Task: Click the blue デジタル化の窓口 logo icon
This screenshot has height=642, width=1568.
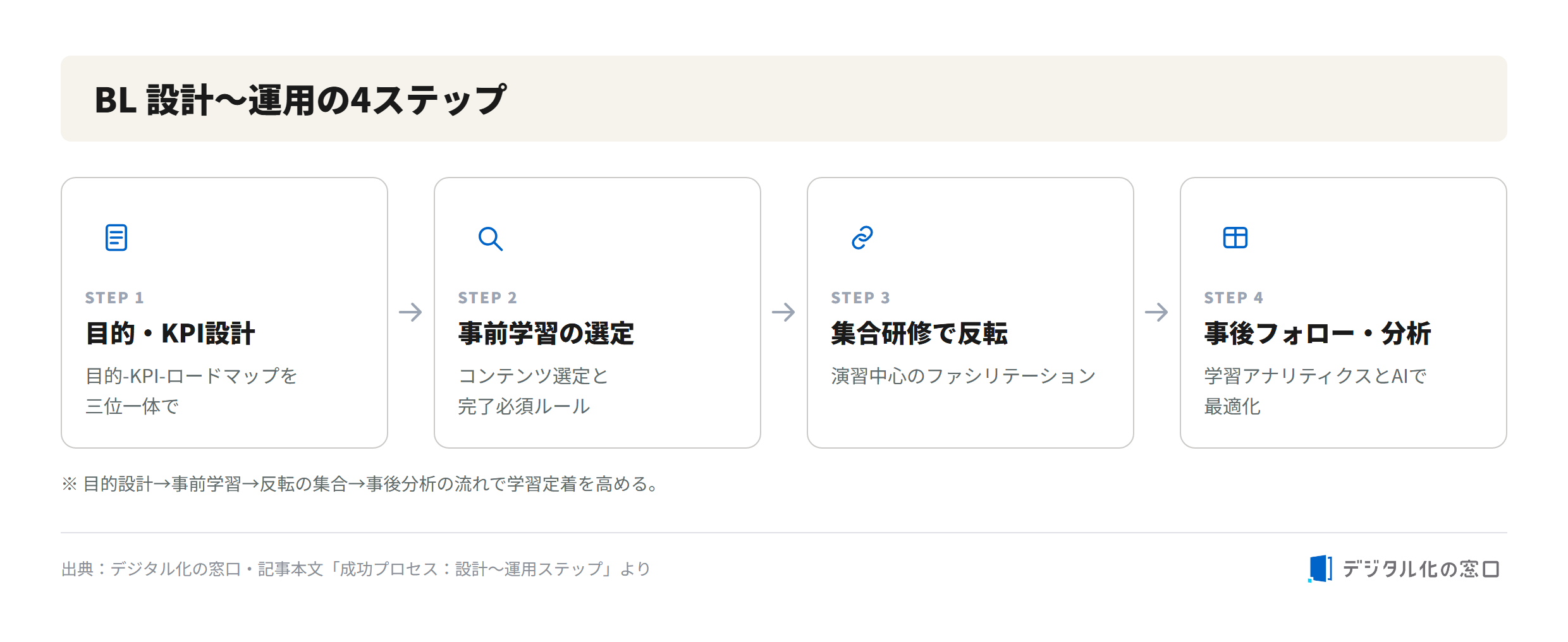Action: pos(1320,569)
